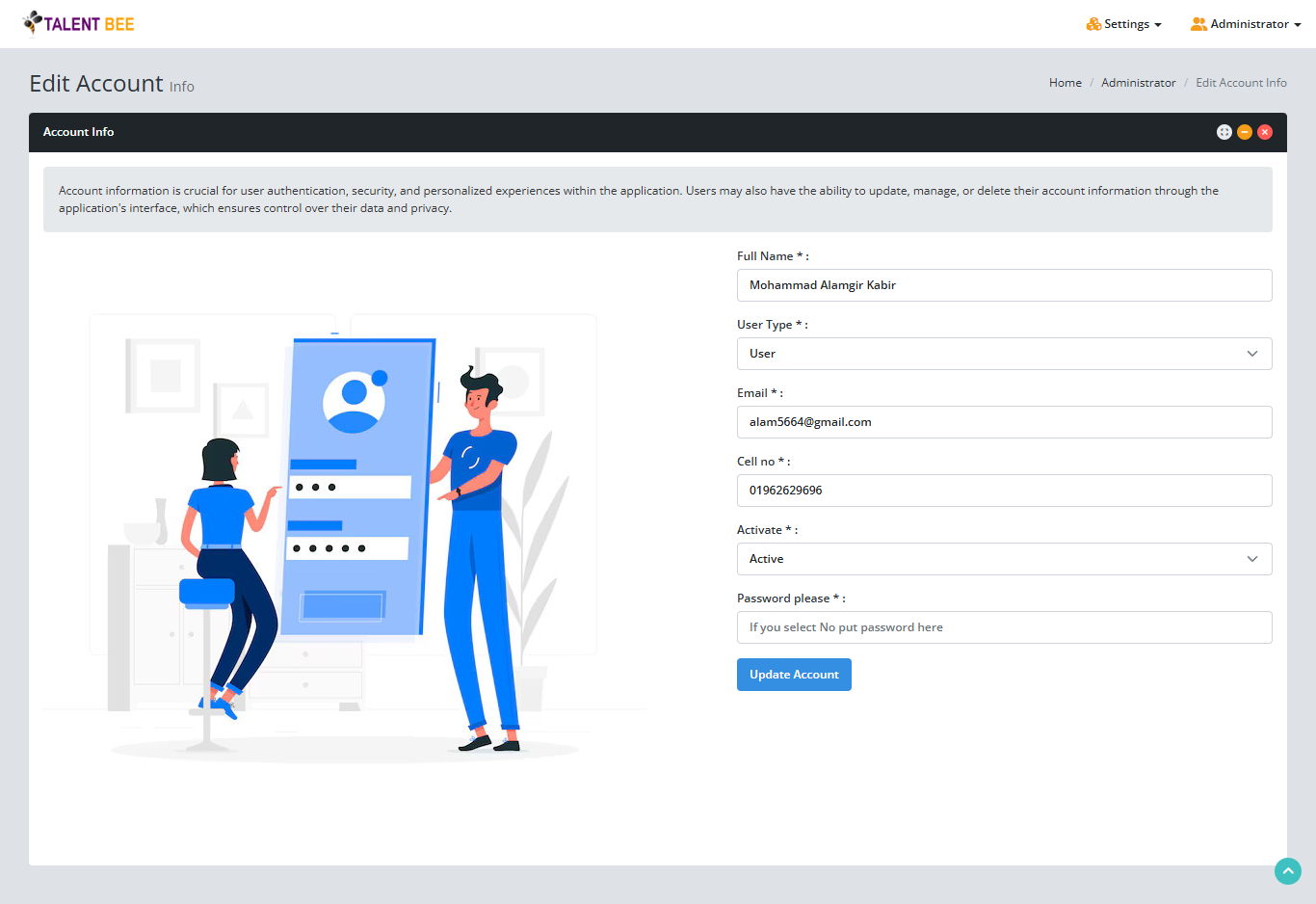The width and height of the screenshot is (1316, 904).
Task: Click the Administrator user icon in navbar
Action: [1198, 23]
